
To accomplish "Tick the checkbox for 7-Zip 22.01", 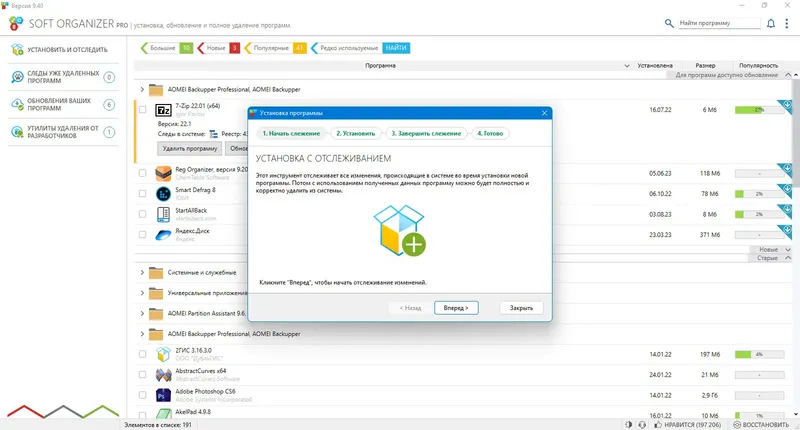I will pyautogui.click(x=142, y=109).
